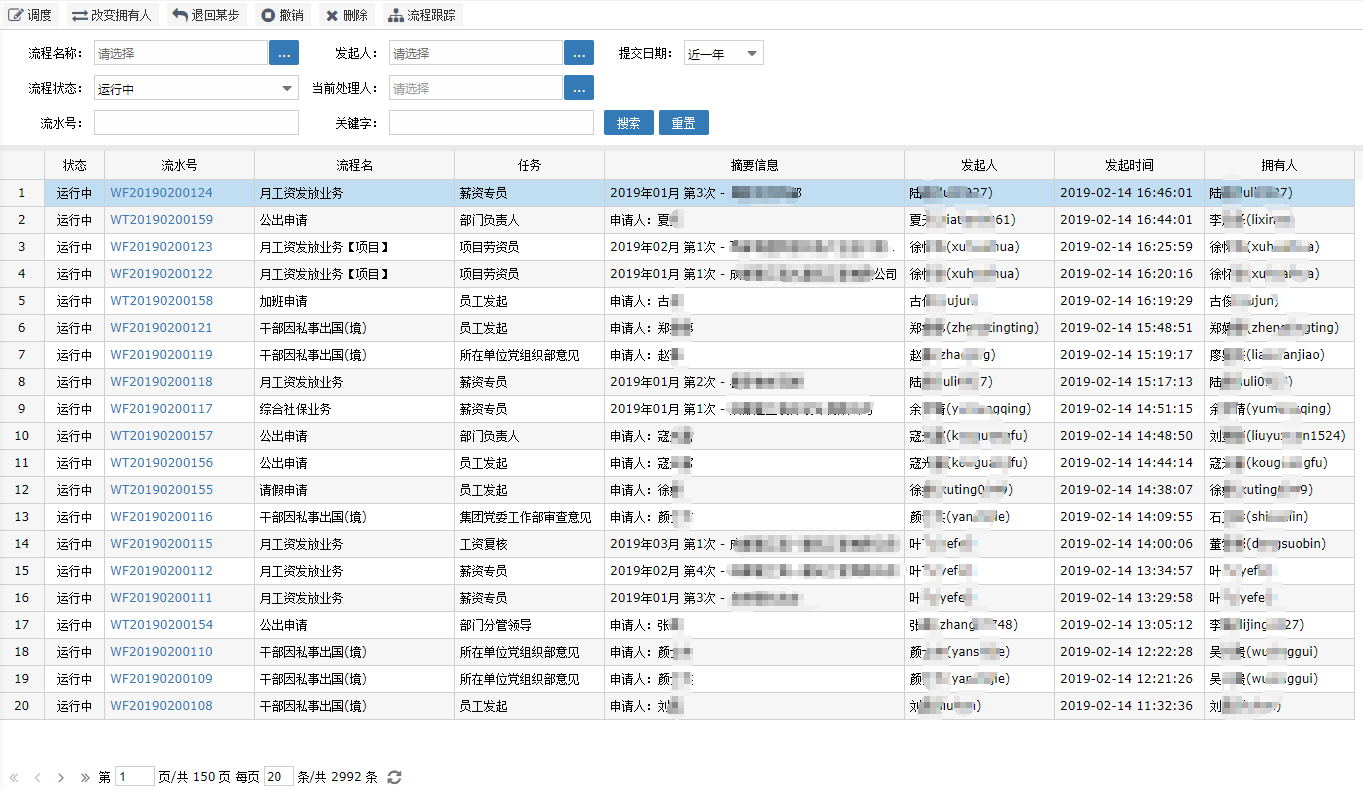The width and height of the screenshot is (1363, 790).
Task: Jump to the last page arrow
Action: point(84,777)
